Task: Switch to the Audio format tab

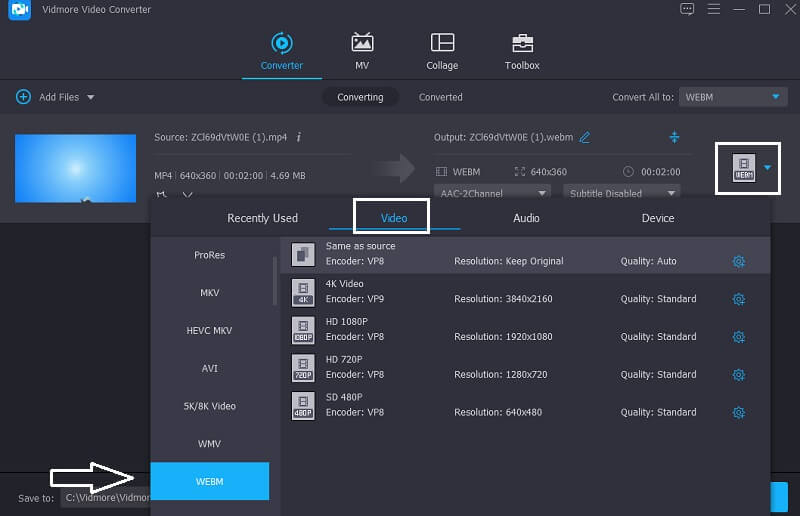Action: 526,218
